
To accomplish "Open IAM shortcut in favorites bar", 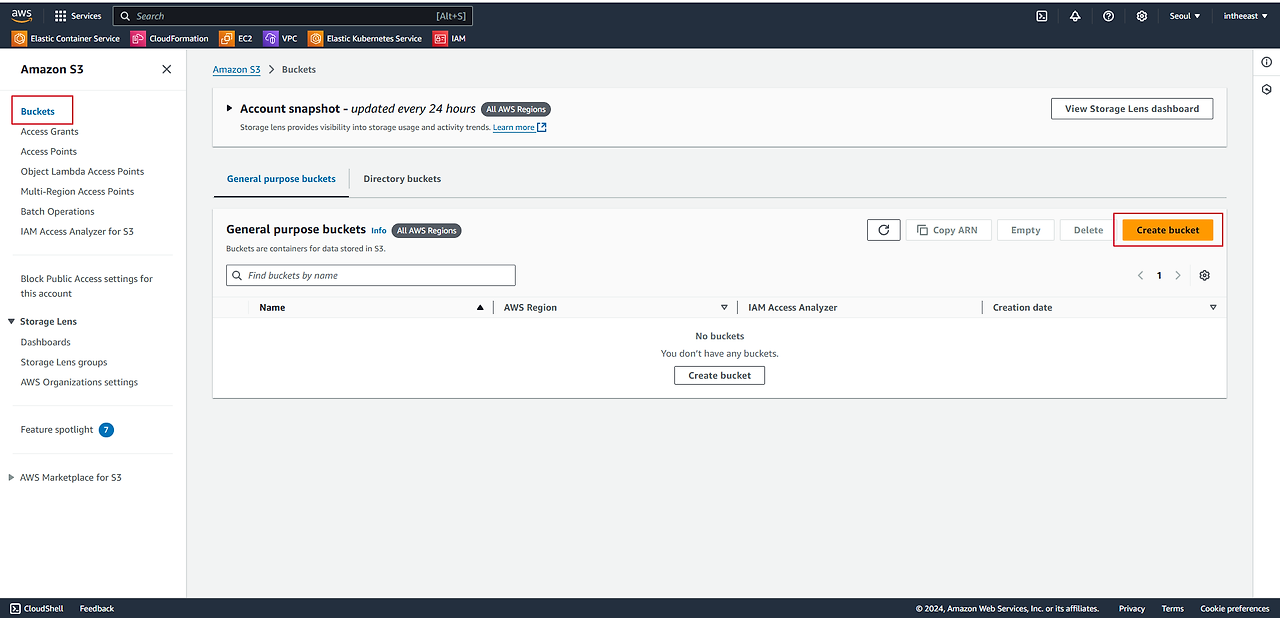I will click(x=449, y=39).
